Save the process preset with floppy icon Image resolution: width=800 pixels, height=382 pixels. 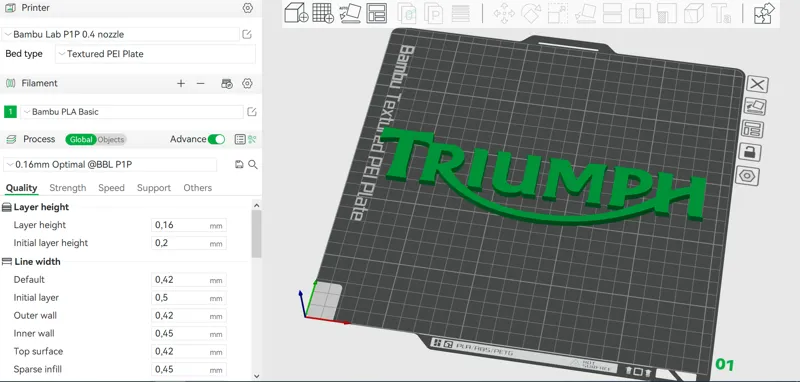pos(239,164)
